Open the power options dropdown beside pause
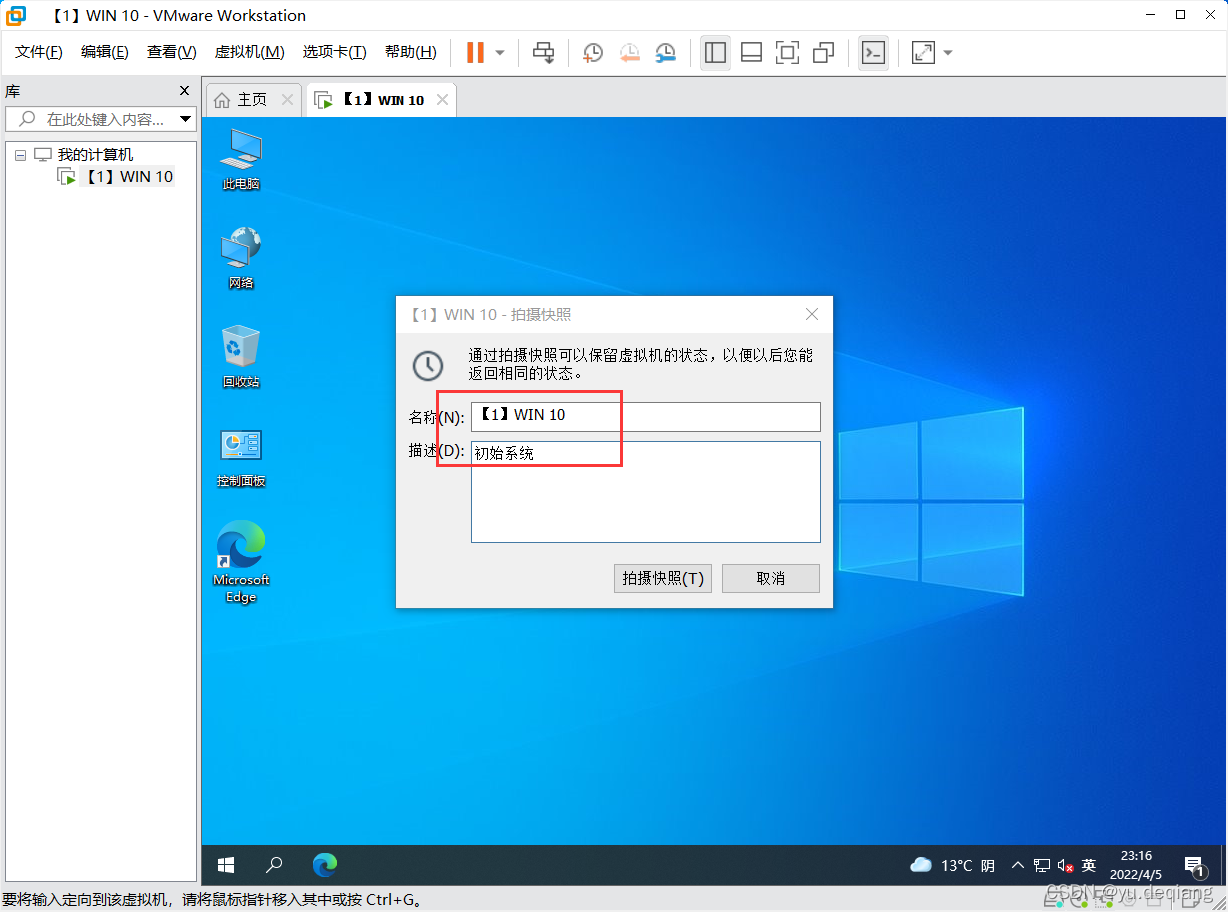The image size is (1228, 912). pos(500,53)
